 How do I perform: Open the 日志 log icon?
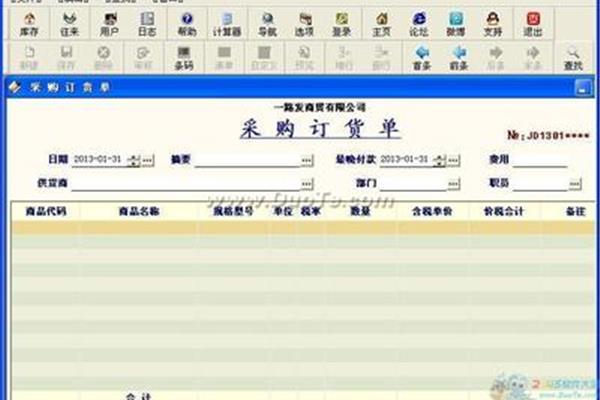tap(147, 24)
